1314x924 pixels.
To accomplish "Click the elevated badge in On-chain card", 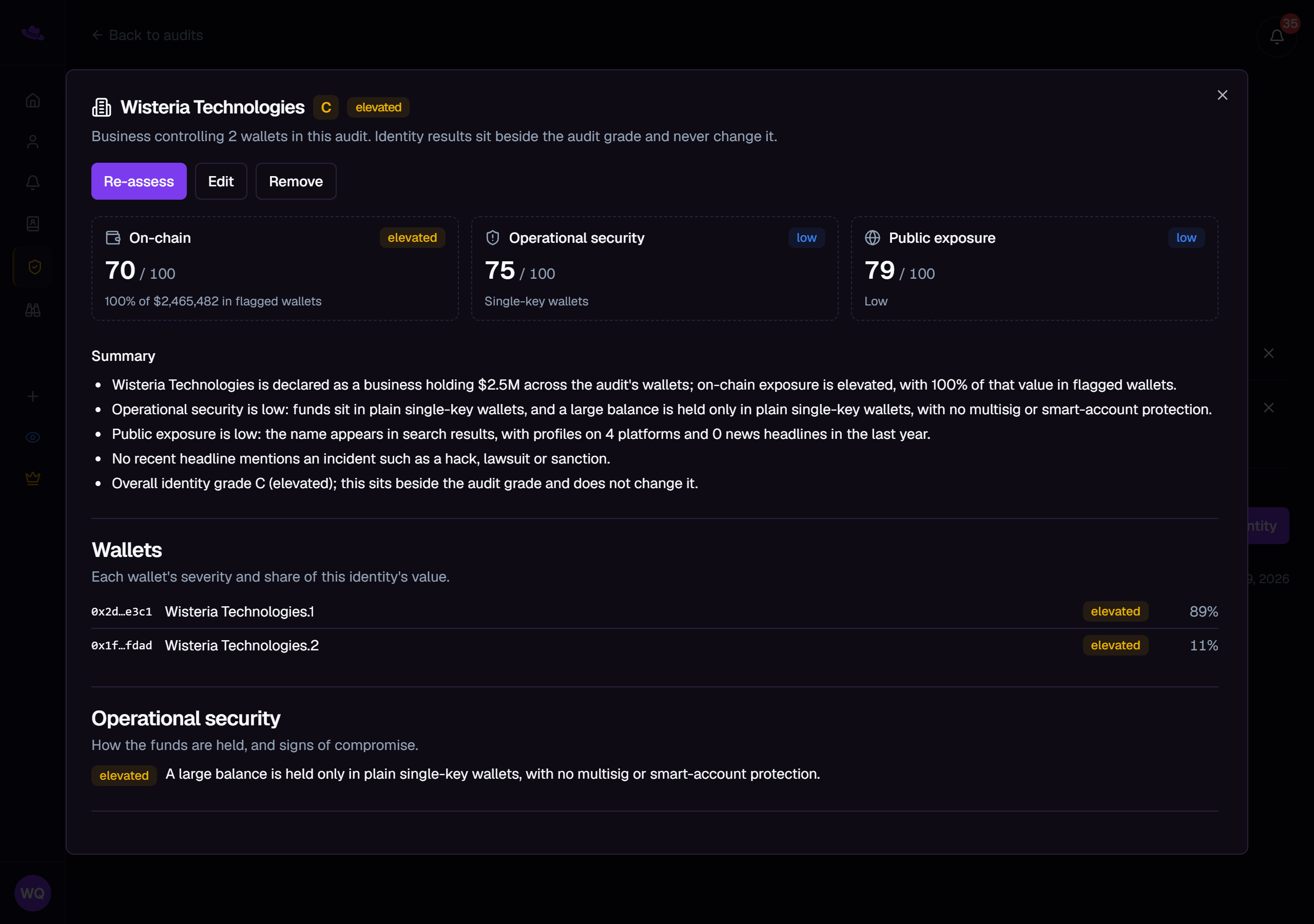I will (412, 238).
